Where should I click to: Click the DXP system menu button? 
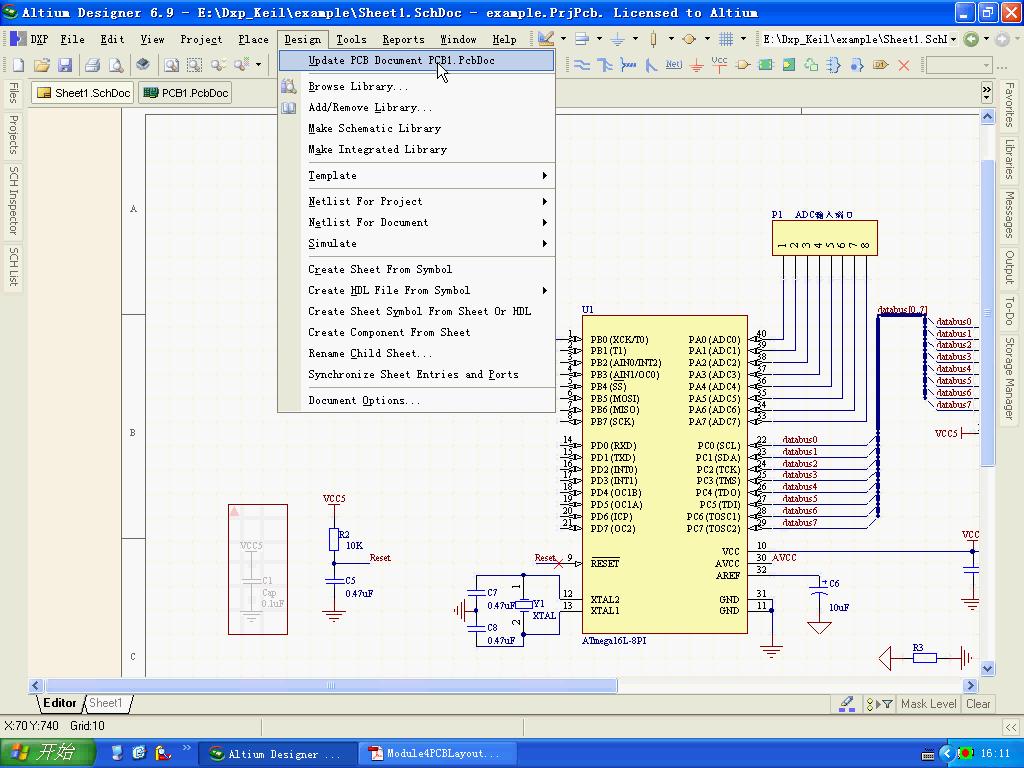(x=29, y=39)
